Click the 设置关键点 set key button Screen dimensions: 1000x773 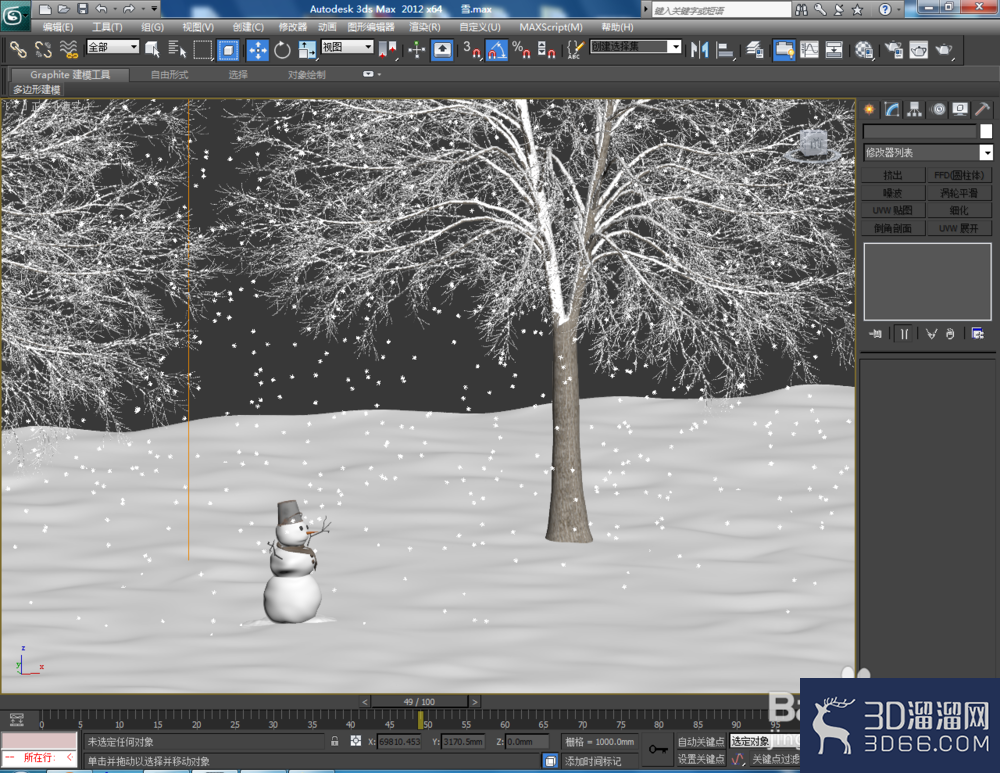[701, 759]
